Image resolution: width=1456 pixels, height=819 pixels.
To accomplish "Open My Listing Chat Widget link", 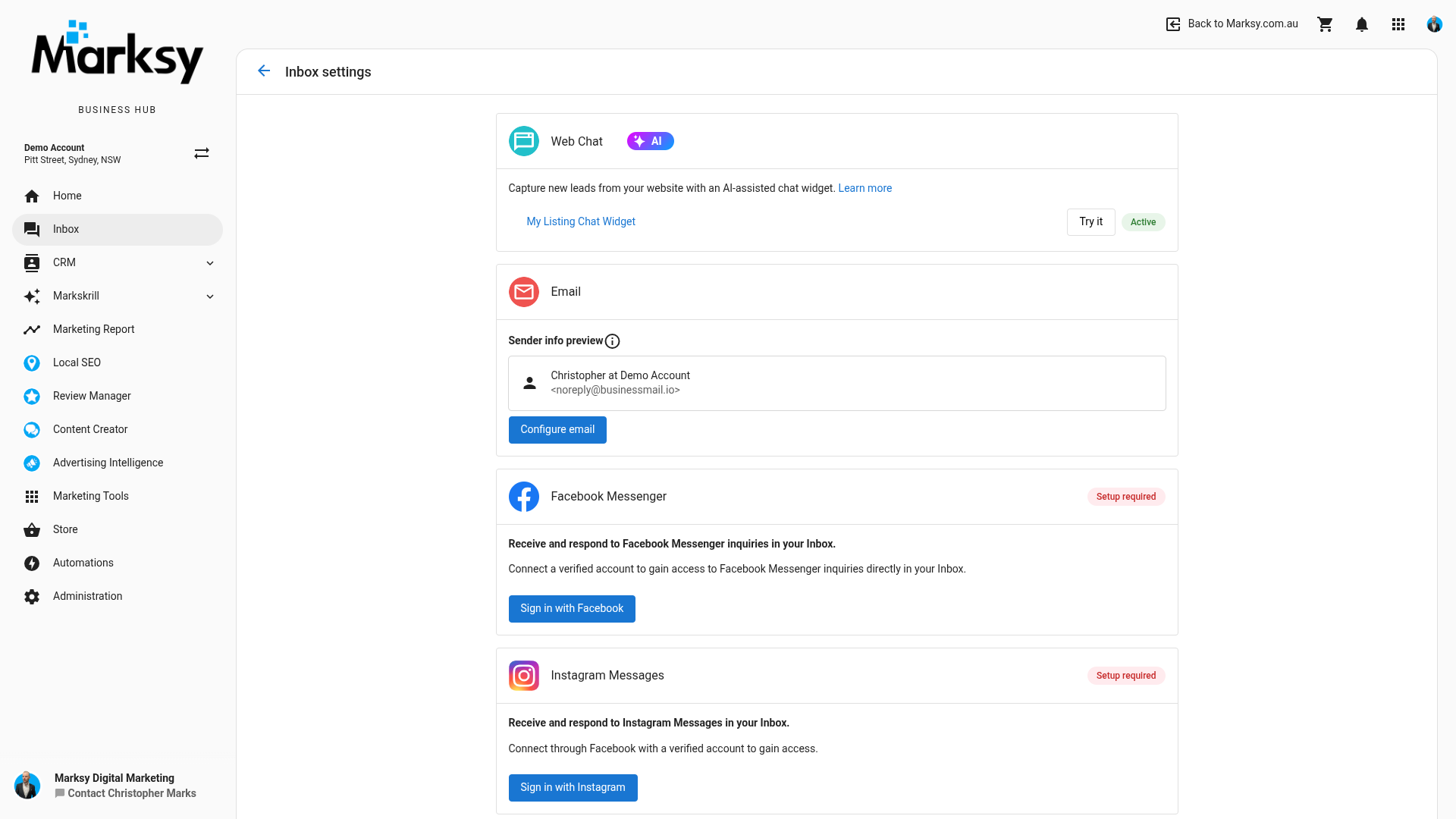I will [581, 222].
